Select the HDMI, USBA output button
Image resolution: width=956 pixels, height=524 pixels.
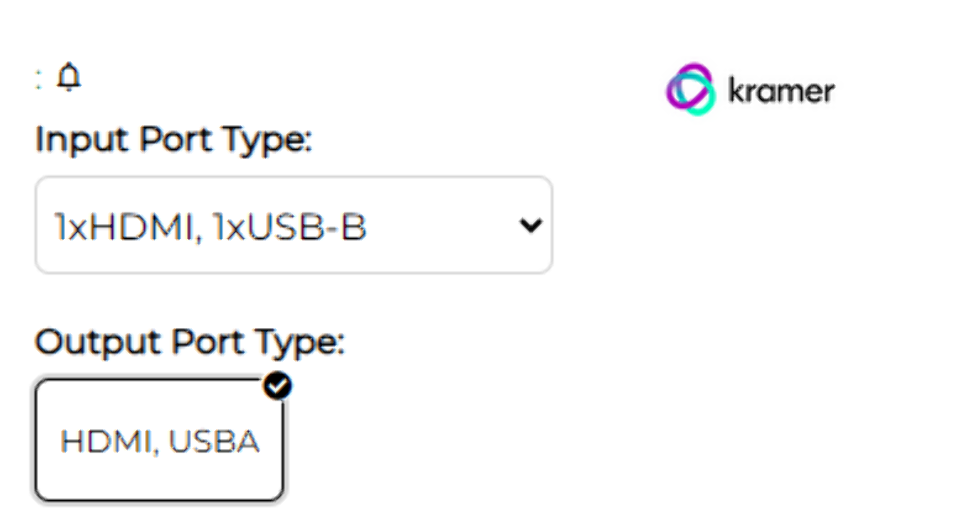point(160,440)
